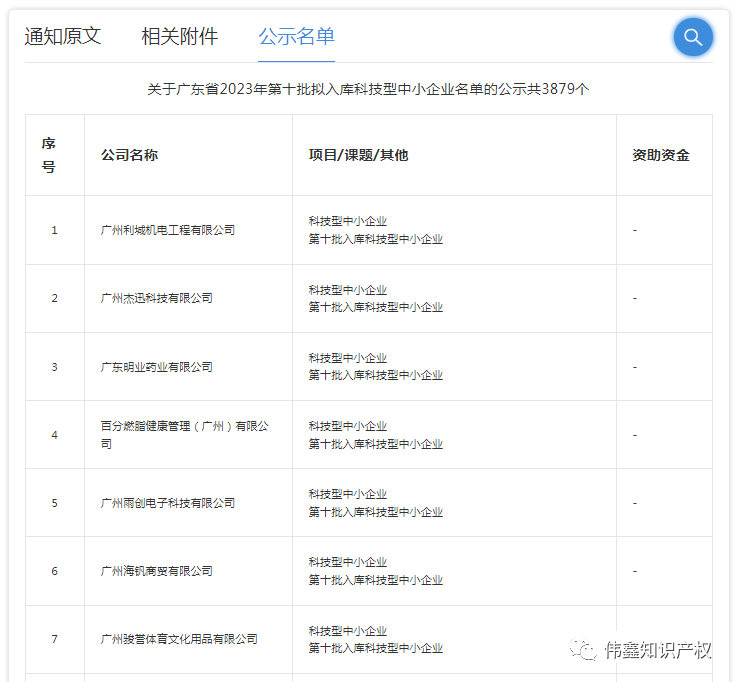Click serial number 5 cell
735x682 pixels.
click(54, 503)
